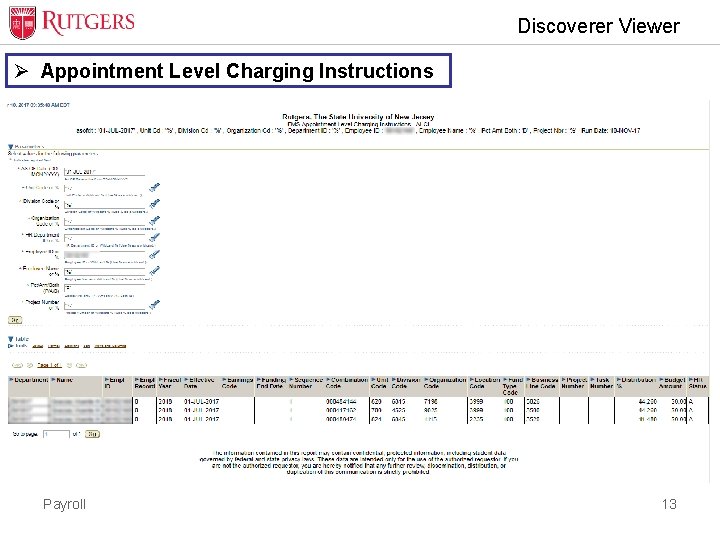Screen dimensions: 720x540
Task: Click the Rutgers shield logo
Action: click(22, 22)
